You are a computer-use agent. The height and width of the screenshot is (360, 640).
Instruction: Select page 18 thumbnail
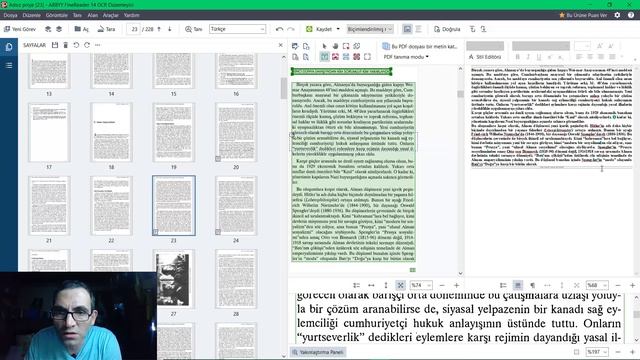pyautogui.click(x=111, y=132)
